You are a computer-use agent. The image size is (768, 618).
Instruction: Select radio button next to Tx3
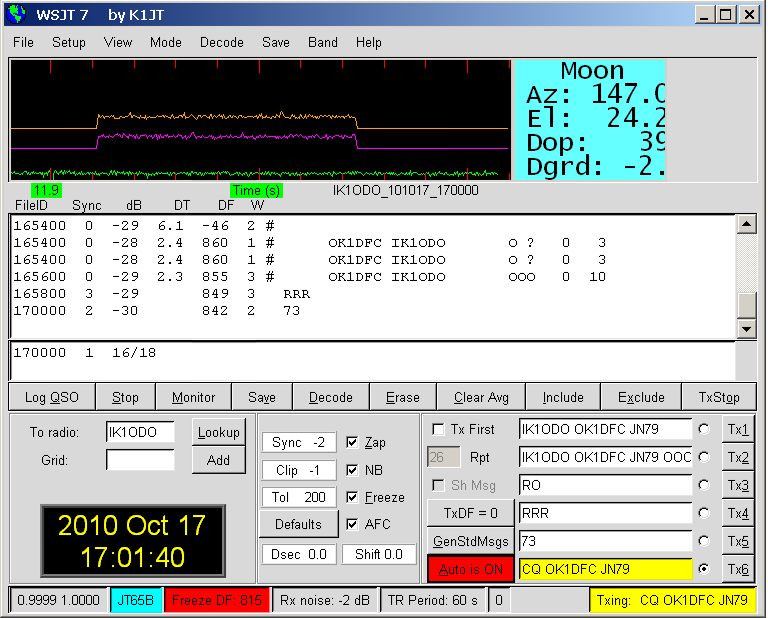pyautogui.click(x=704, y=485)
